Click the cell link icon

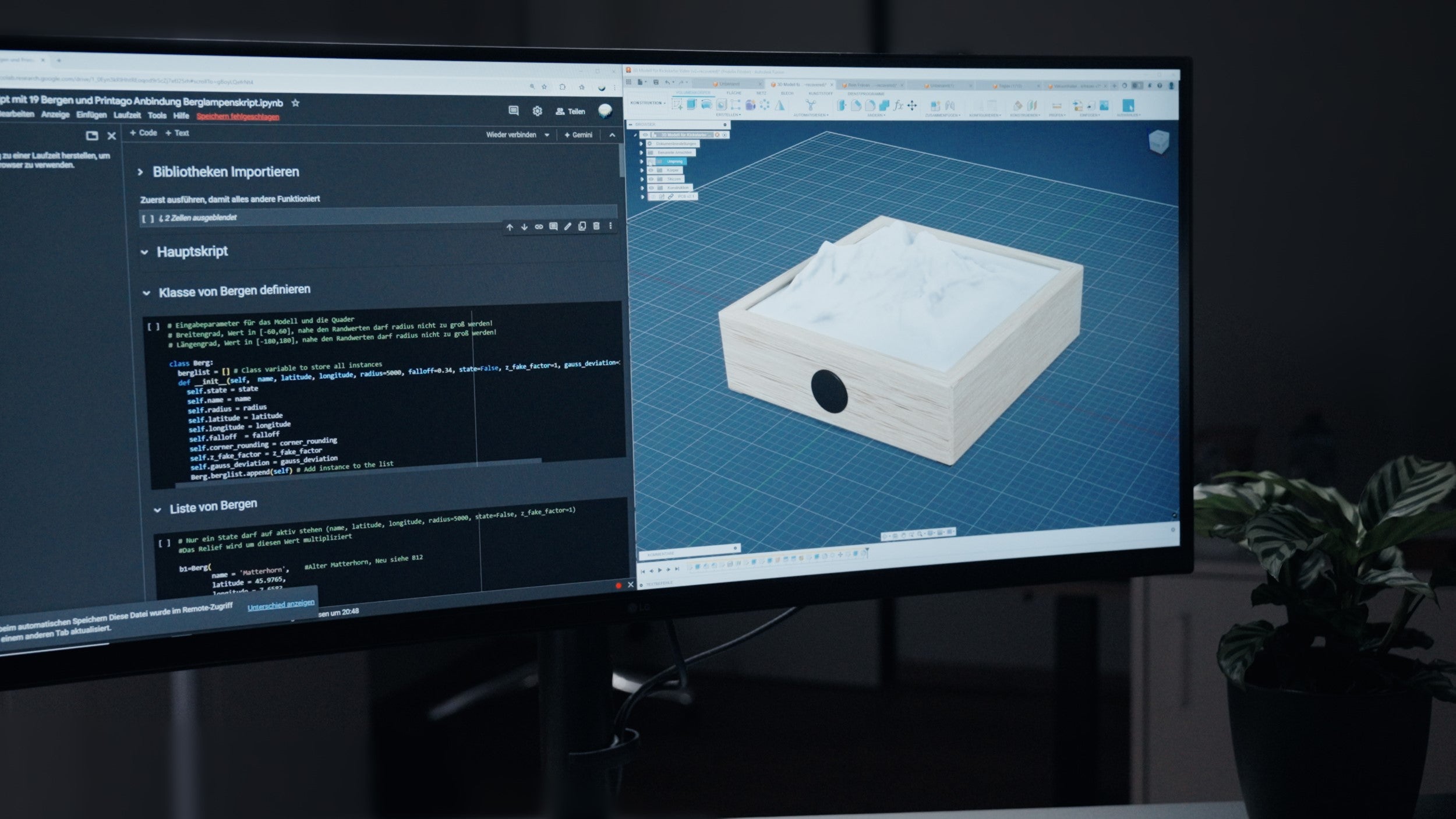coord(539,227)
